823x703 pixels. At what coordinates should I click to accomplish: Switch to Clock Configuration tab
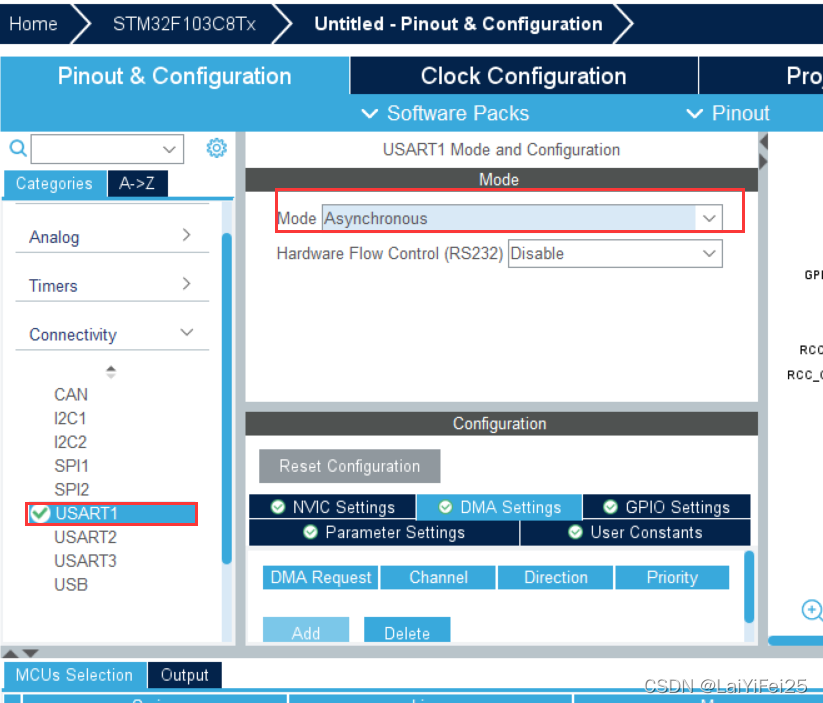[523, 76]
